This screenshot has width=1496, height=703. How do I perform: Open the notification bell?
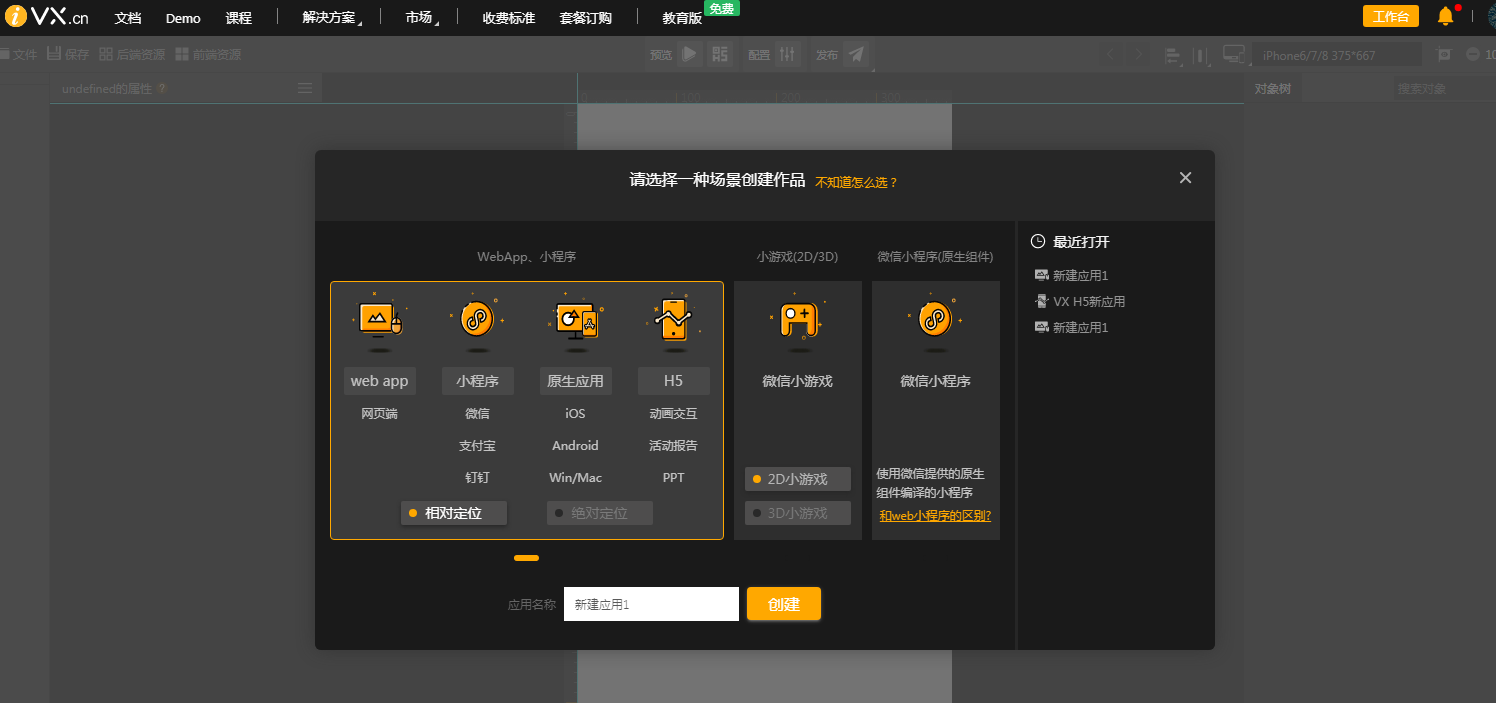(x=1445, y=17)
